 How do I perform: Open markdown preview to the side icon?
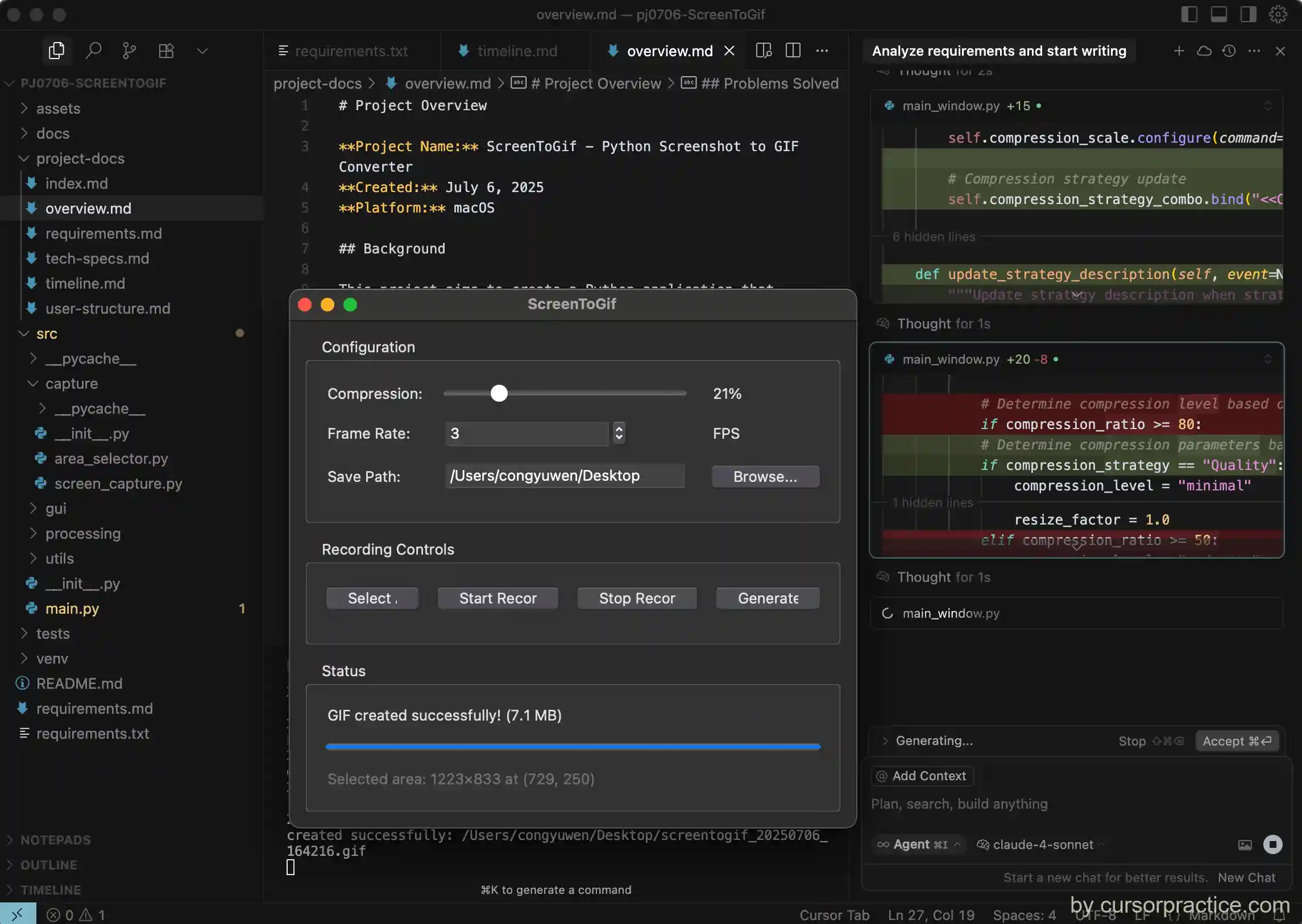pyautogui.click(x=764, y=51)
